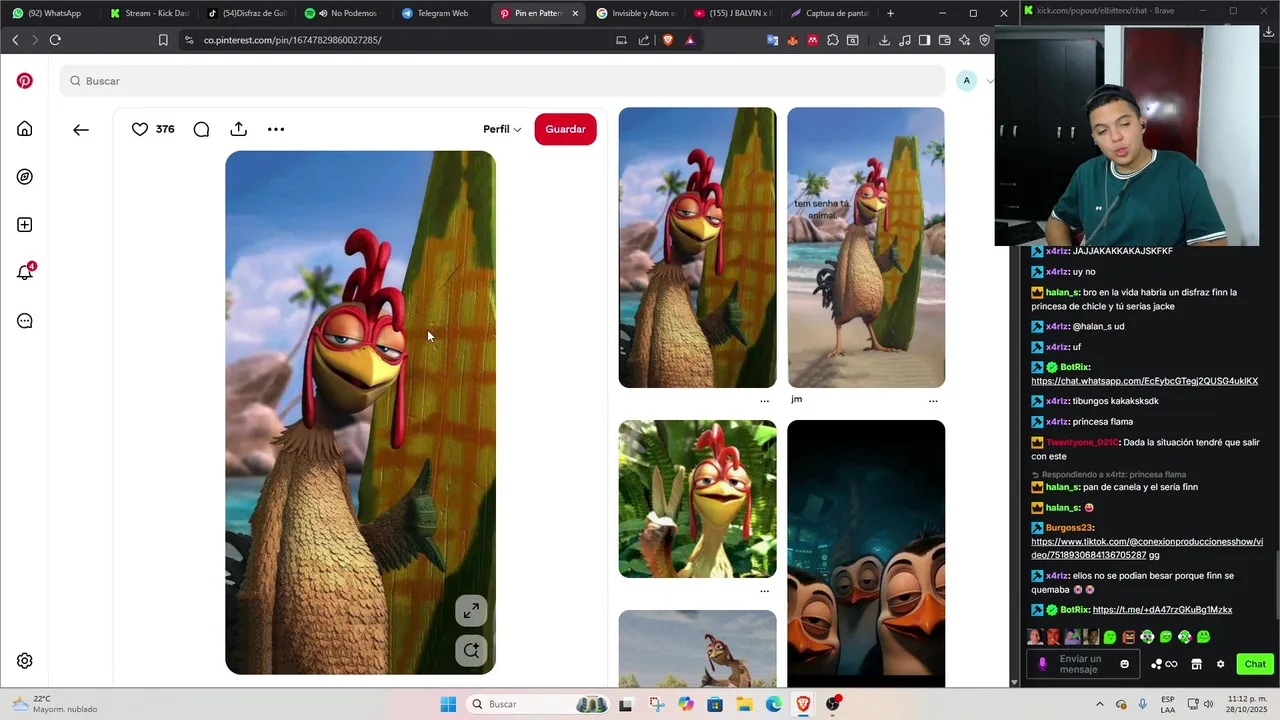Open the settings gear in Pinterest sidebar
The height and width of the screenshot is (720, 1280).
(25, 661)
